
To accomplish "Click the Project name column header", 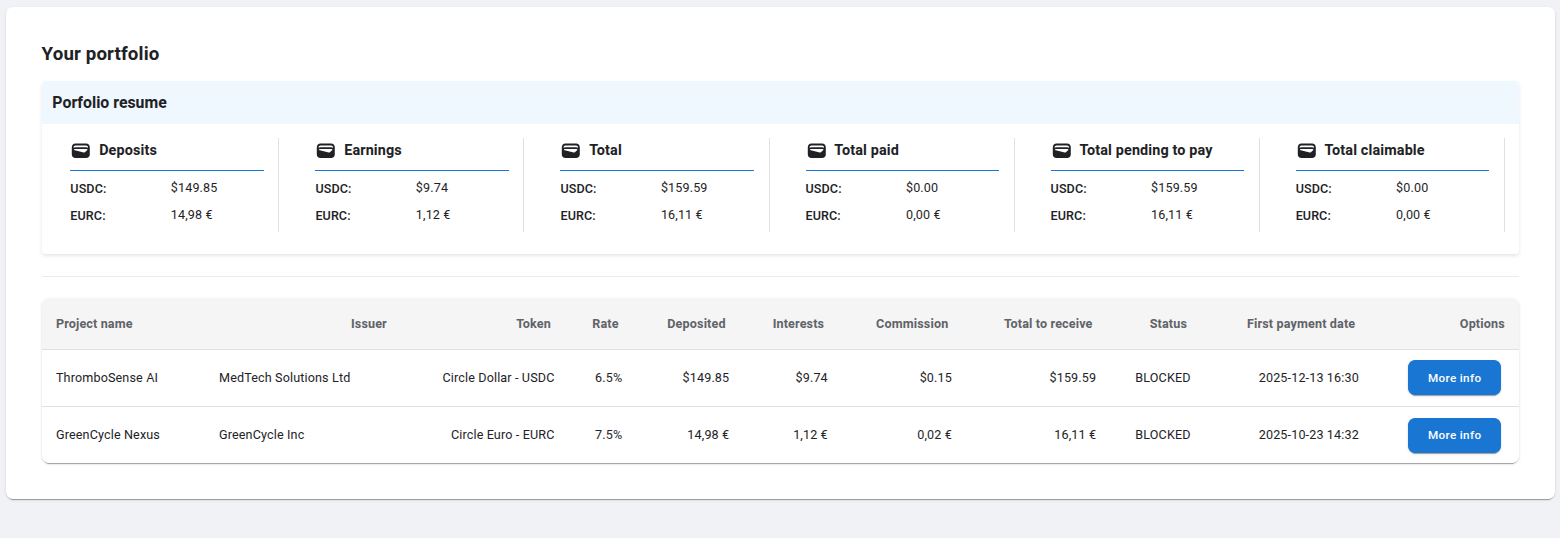I will click(x=94, y=324).
